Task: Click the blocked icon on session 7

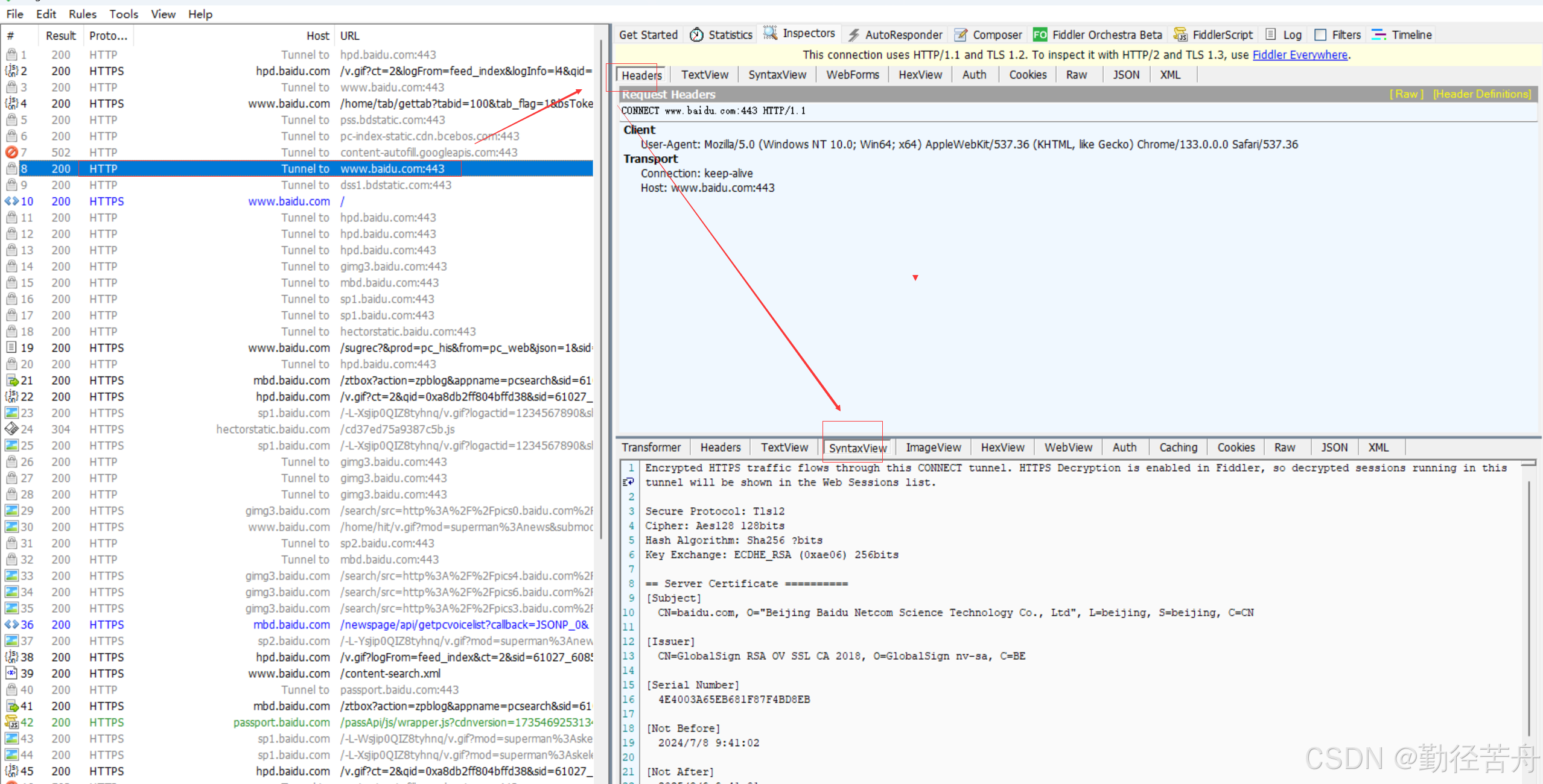Action: pos(11,152)
